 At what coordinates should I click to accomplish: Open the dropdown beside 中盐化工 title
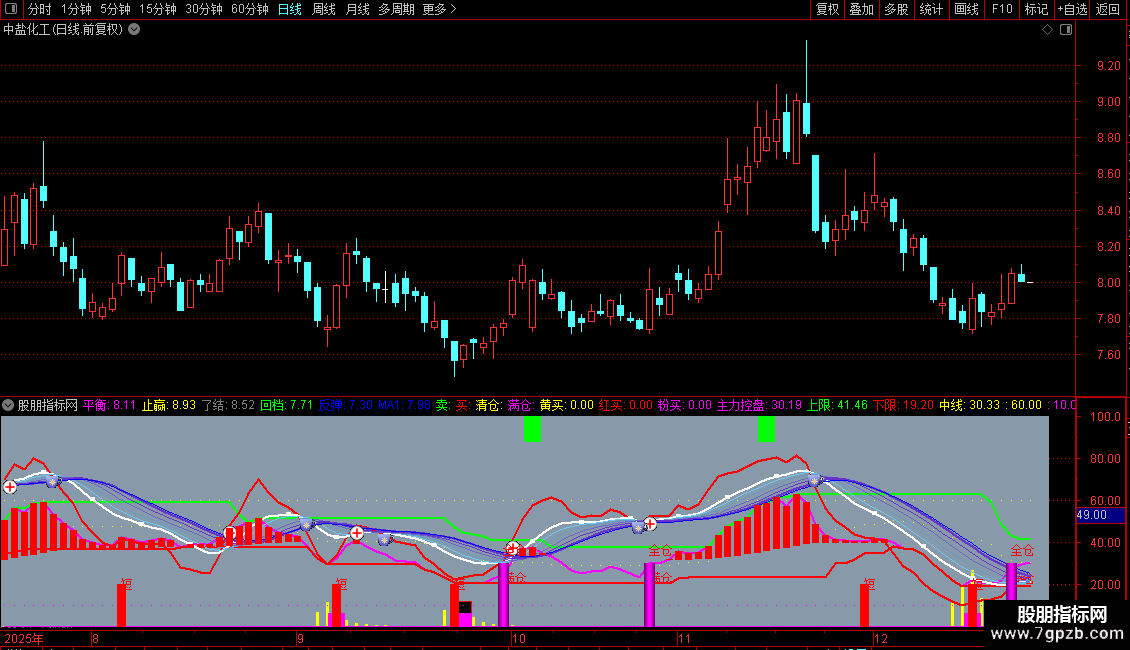point(134,29)
